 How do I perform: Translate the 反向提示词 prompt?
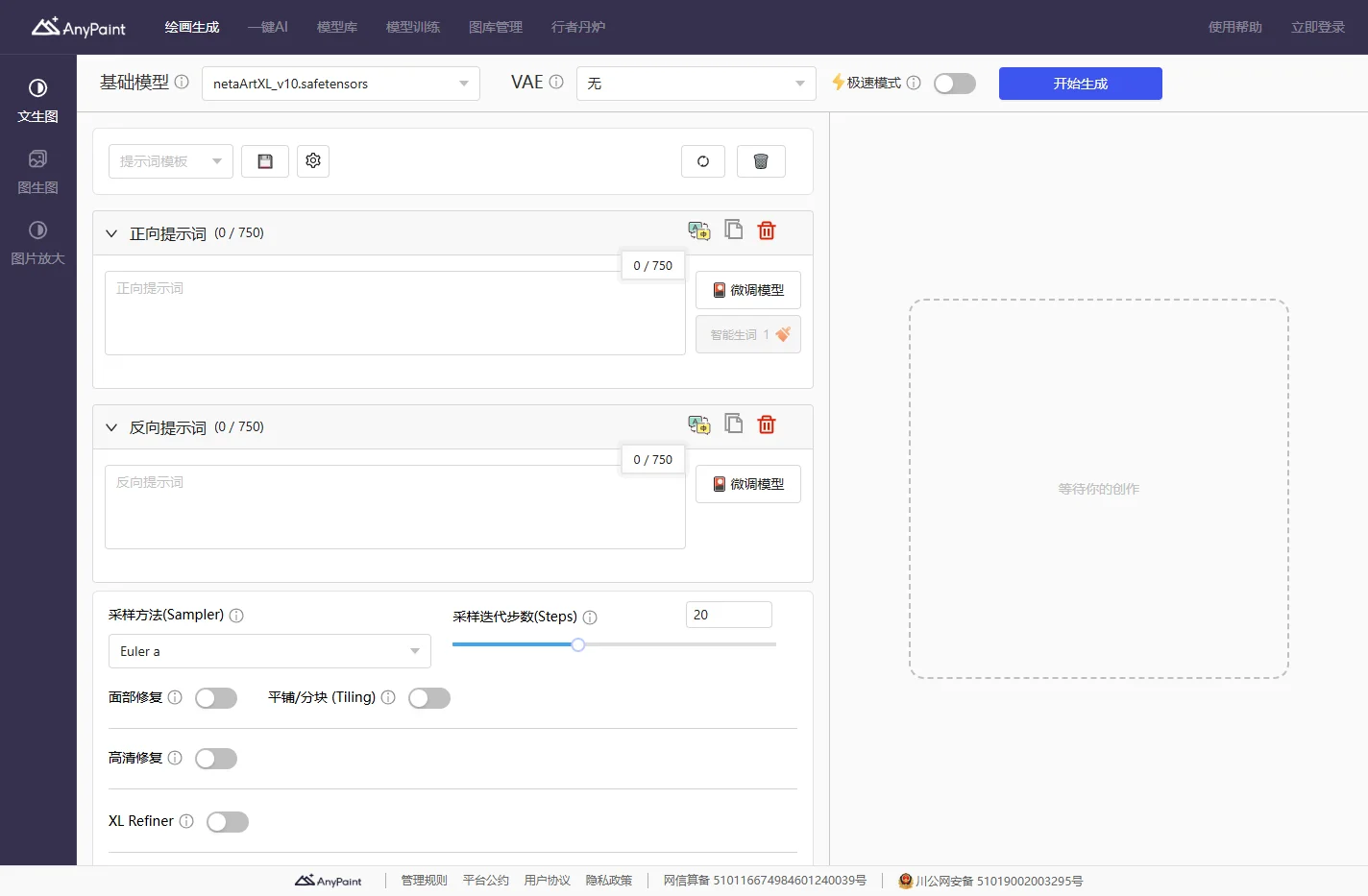[x=699, y=424]
